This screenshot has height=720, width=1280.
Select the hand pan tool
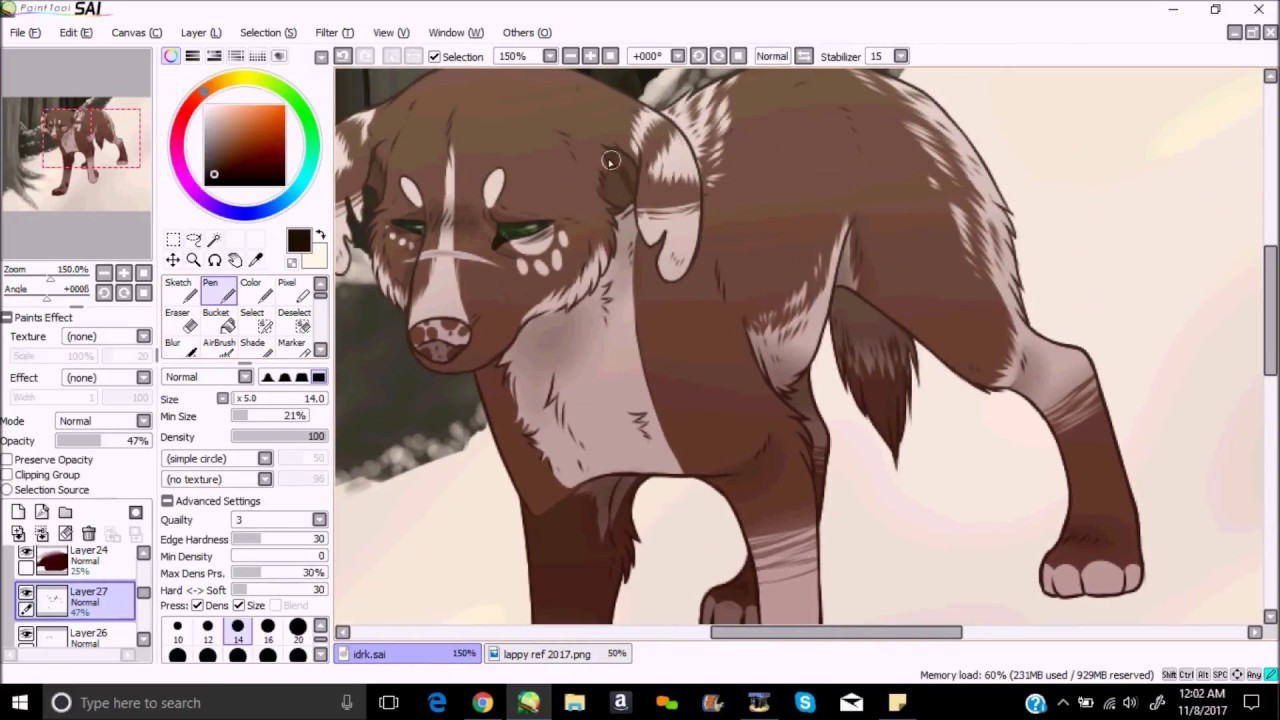[235, 260]
